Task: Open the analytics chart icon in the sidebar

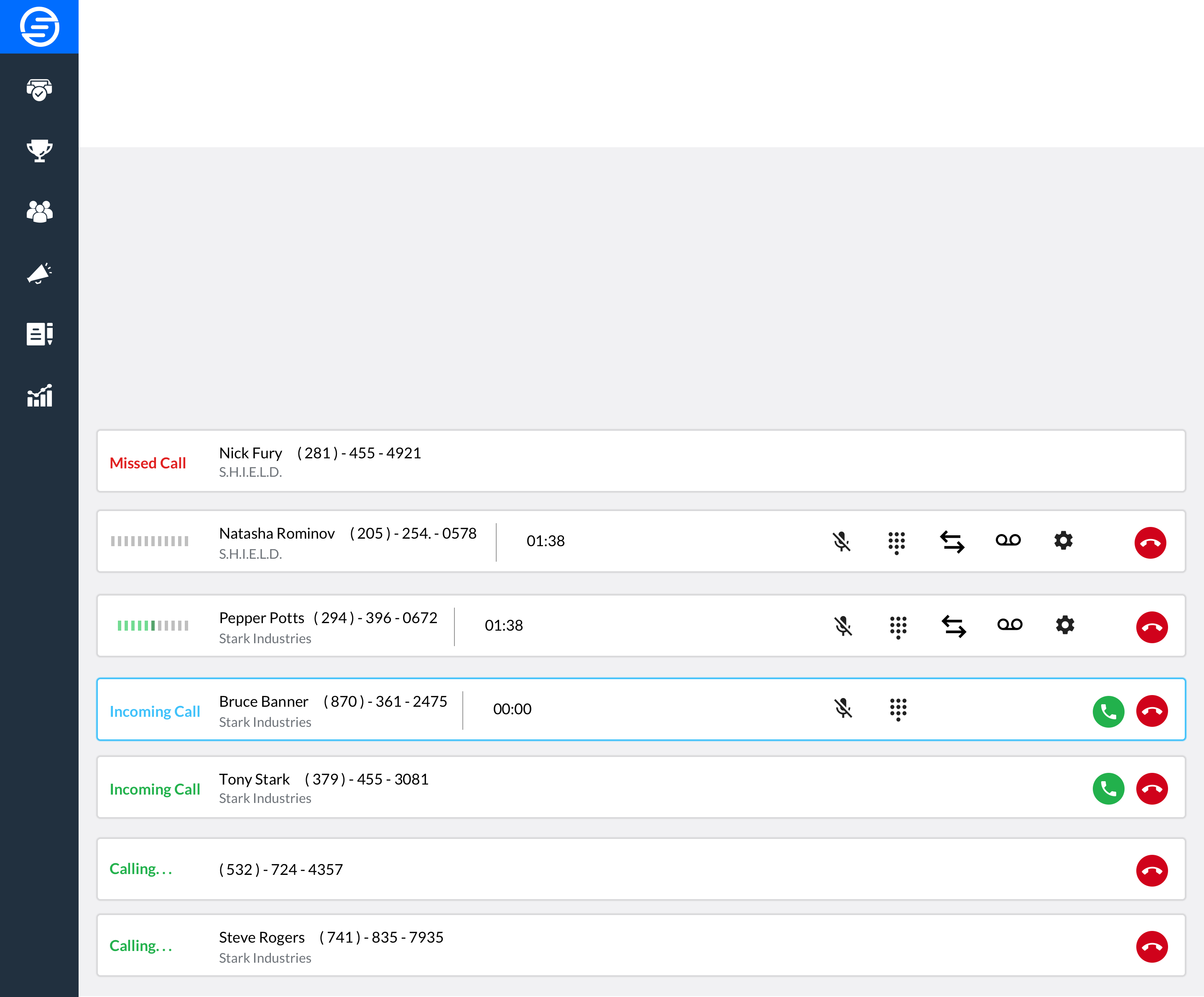Action: [39, 396]
